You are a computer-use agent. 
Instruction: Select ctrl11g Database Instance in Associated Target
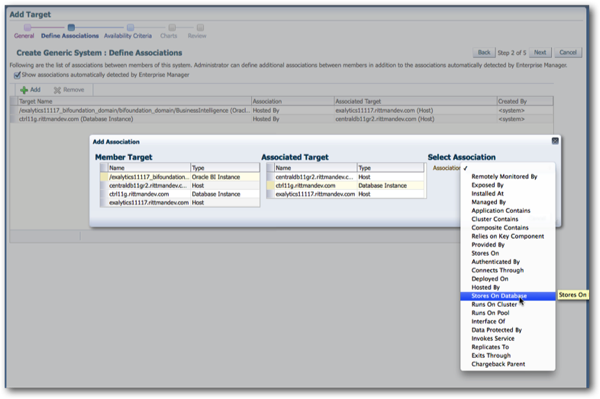pos(346,186)
